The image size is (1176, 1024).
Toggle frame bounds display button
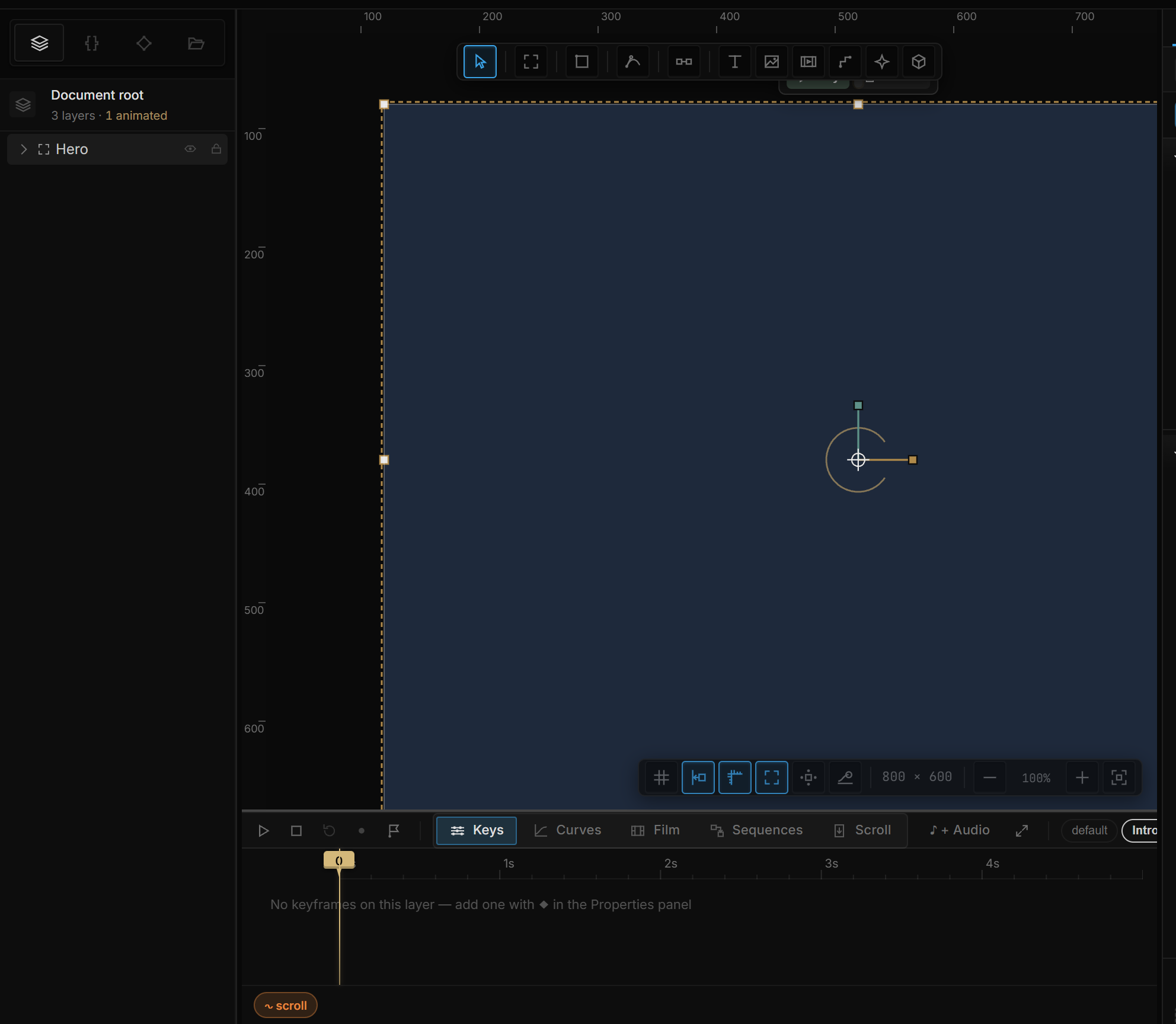click(771, 777)
